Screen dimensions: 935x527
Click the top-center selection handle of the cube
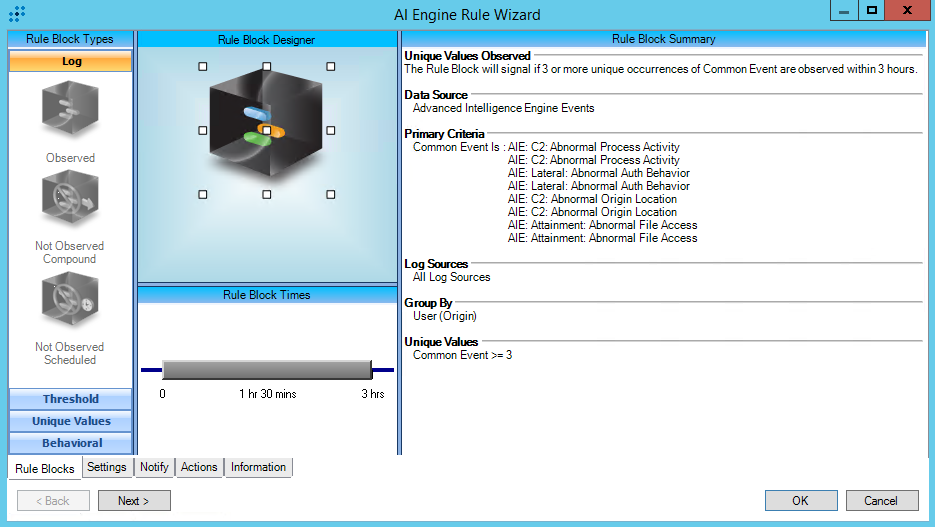pos(267,67)
